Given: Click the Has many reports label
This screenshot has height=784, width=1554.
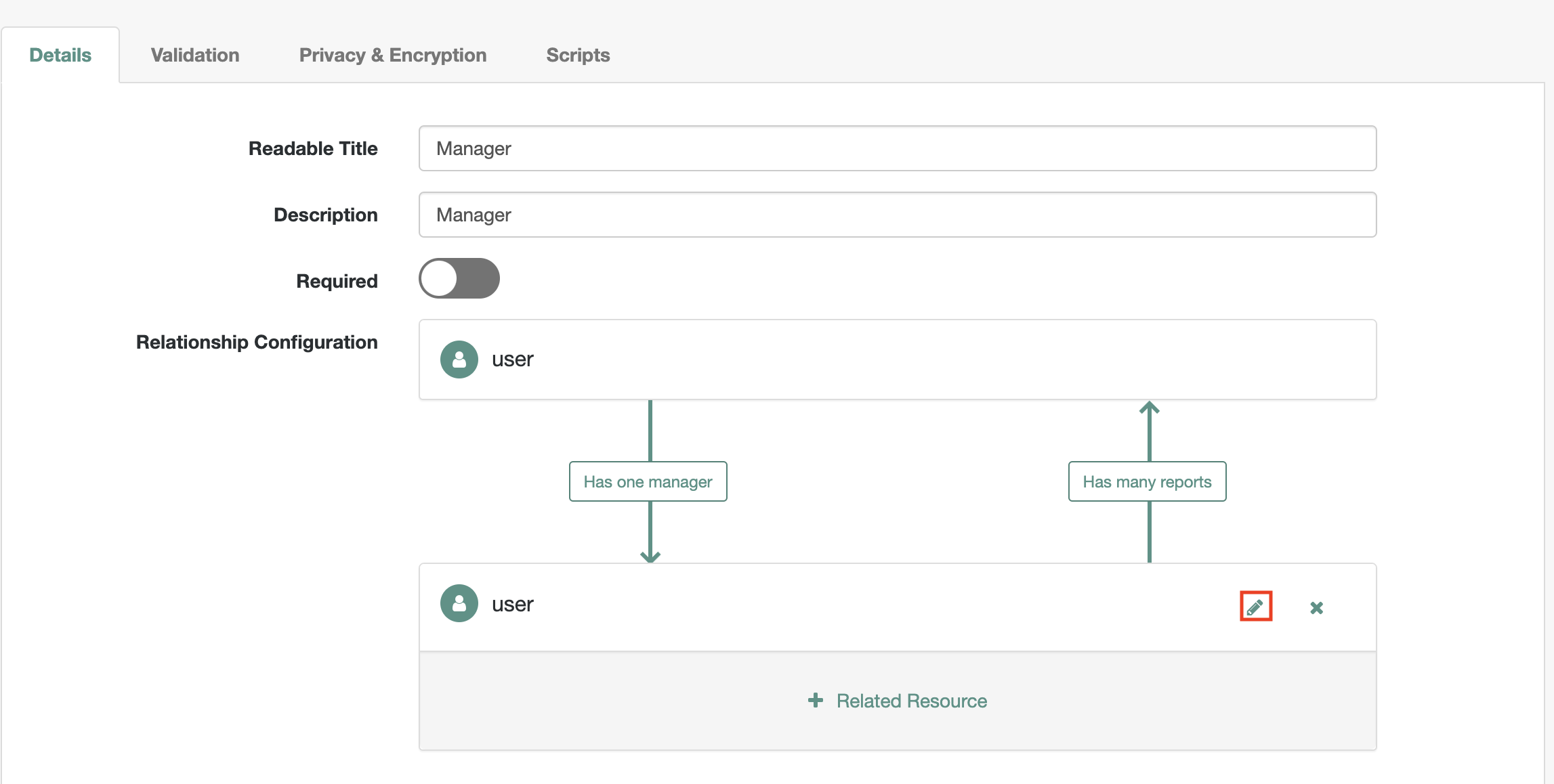Looking at the screenshot, I should pos(1147,481).
